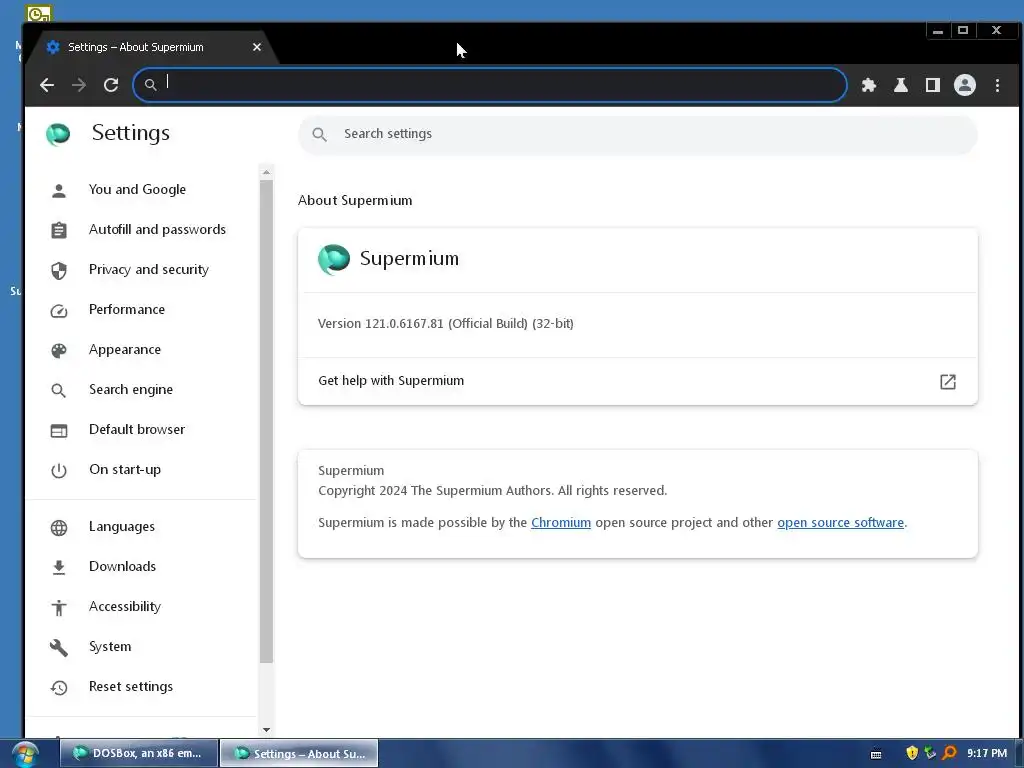Click the history icon beside Reset settings

(x=59, y=688)
